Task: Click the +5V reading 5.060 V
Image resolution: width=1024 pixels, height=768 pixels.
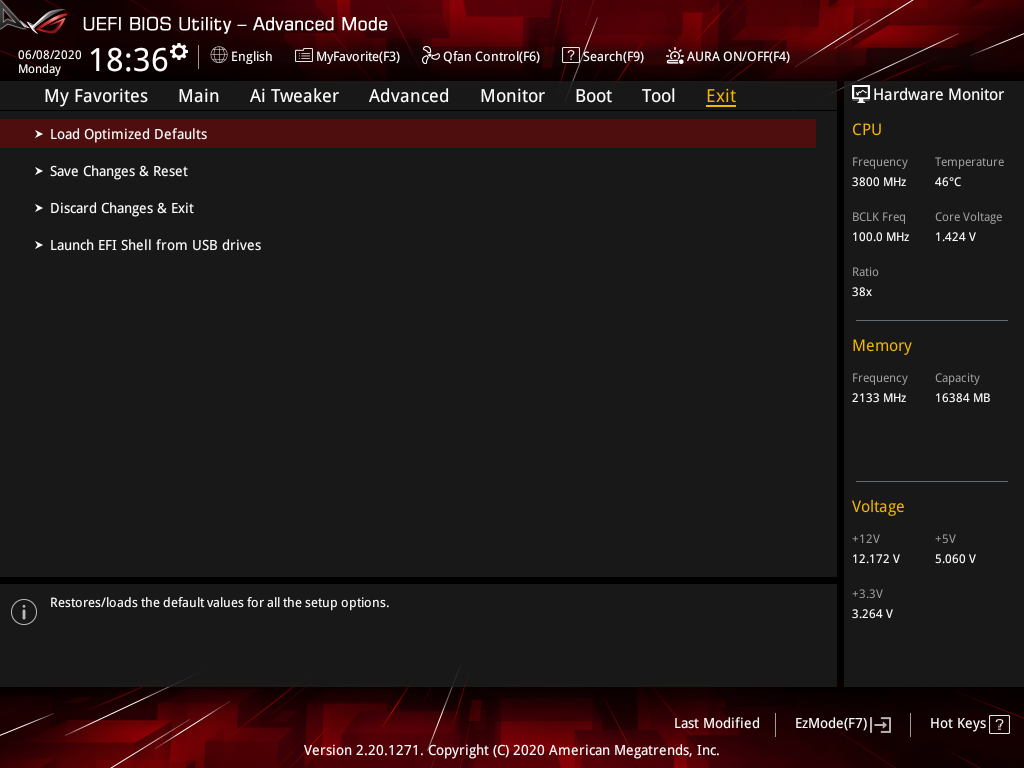Action: (955, 559)
